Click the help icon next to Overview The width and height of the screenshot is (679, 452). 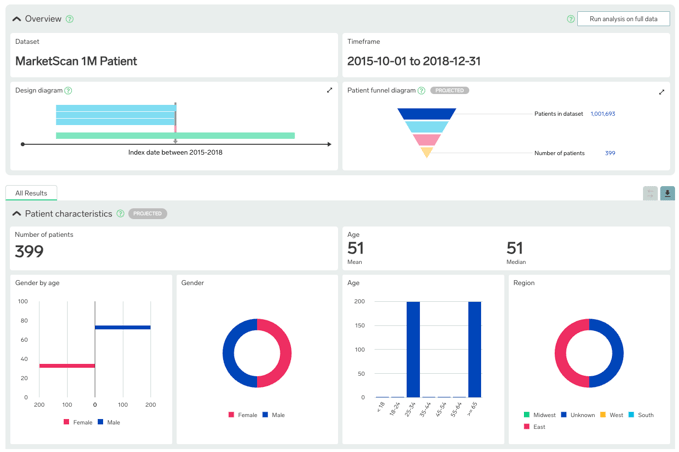click(x=69, y=19)
